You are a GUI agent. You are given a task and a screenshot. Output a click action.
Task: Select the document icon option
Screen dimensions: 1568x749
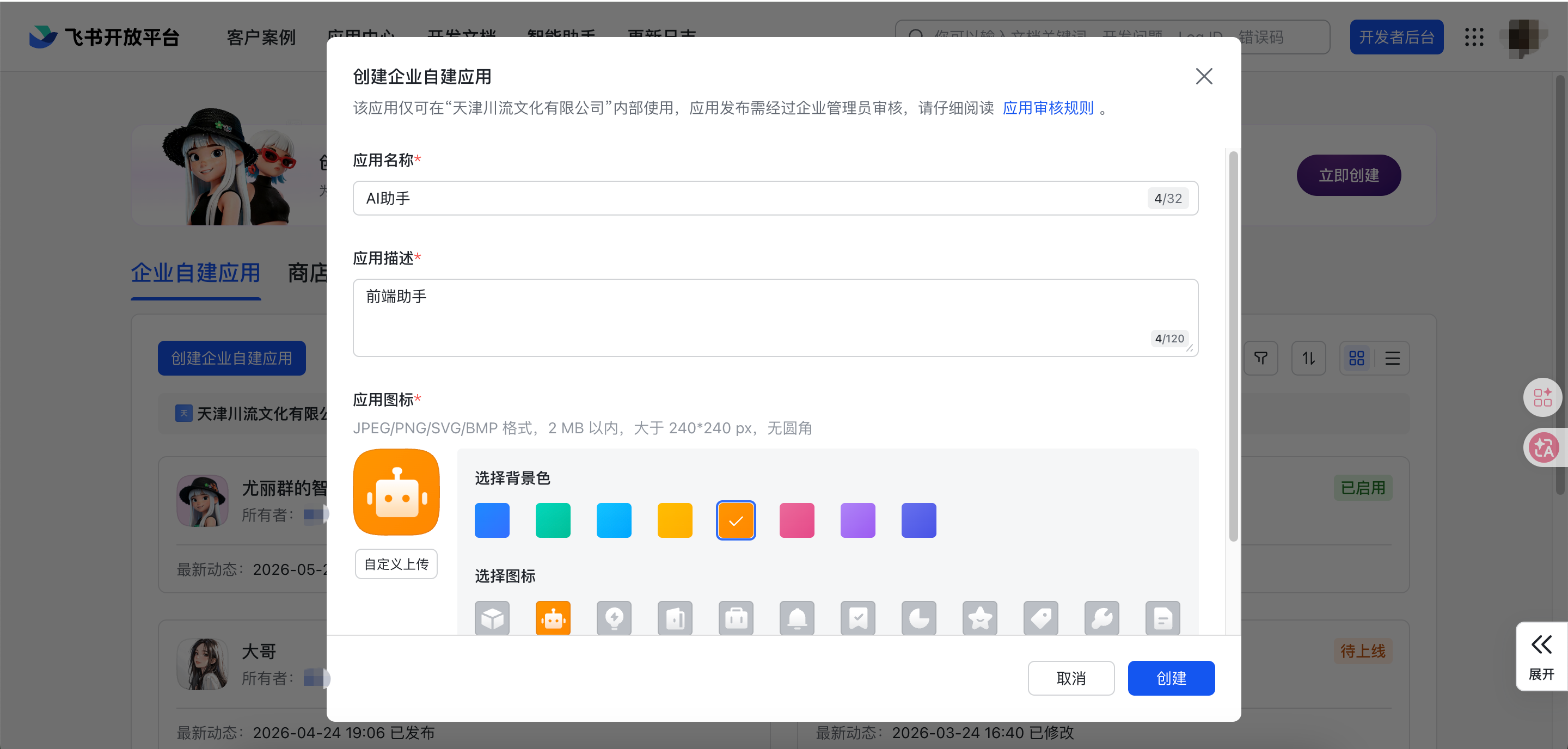(1162, 618)
